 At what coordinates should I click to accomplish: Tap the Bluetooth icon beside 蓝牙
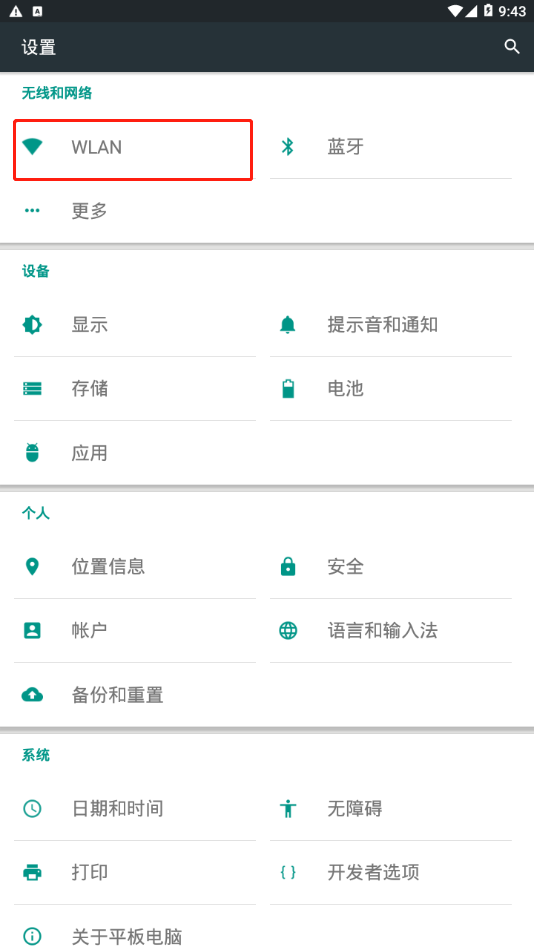288,146
